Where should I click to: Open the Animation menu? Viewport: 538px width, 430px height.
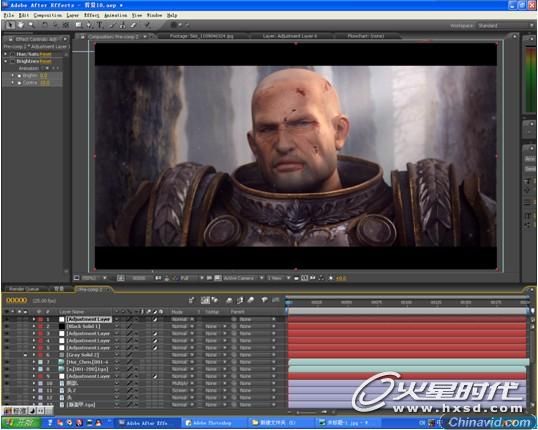pos(116,15)
